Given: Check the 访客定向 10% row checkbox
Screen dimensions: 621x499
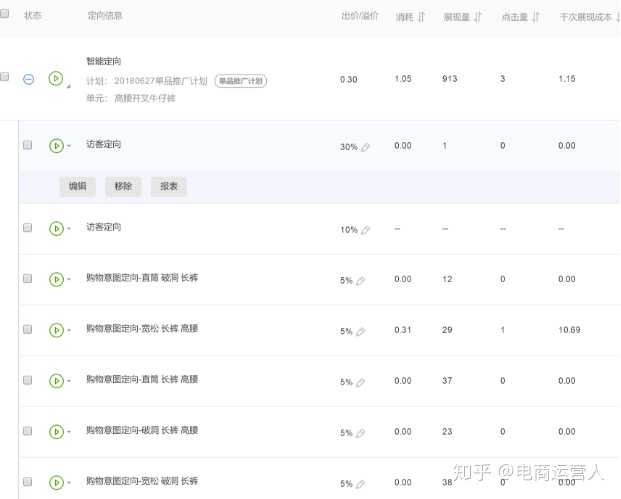Looking at the screenshot, I should pos(27,227).
